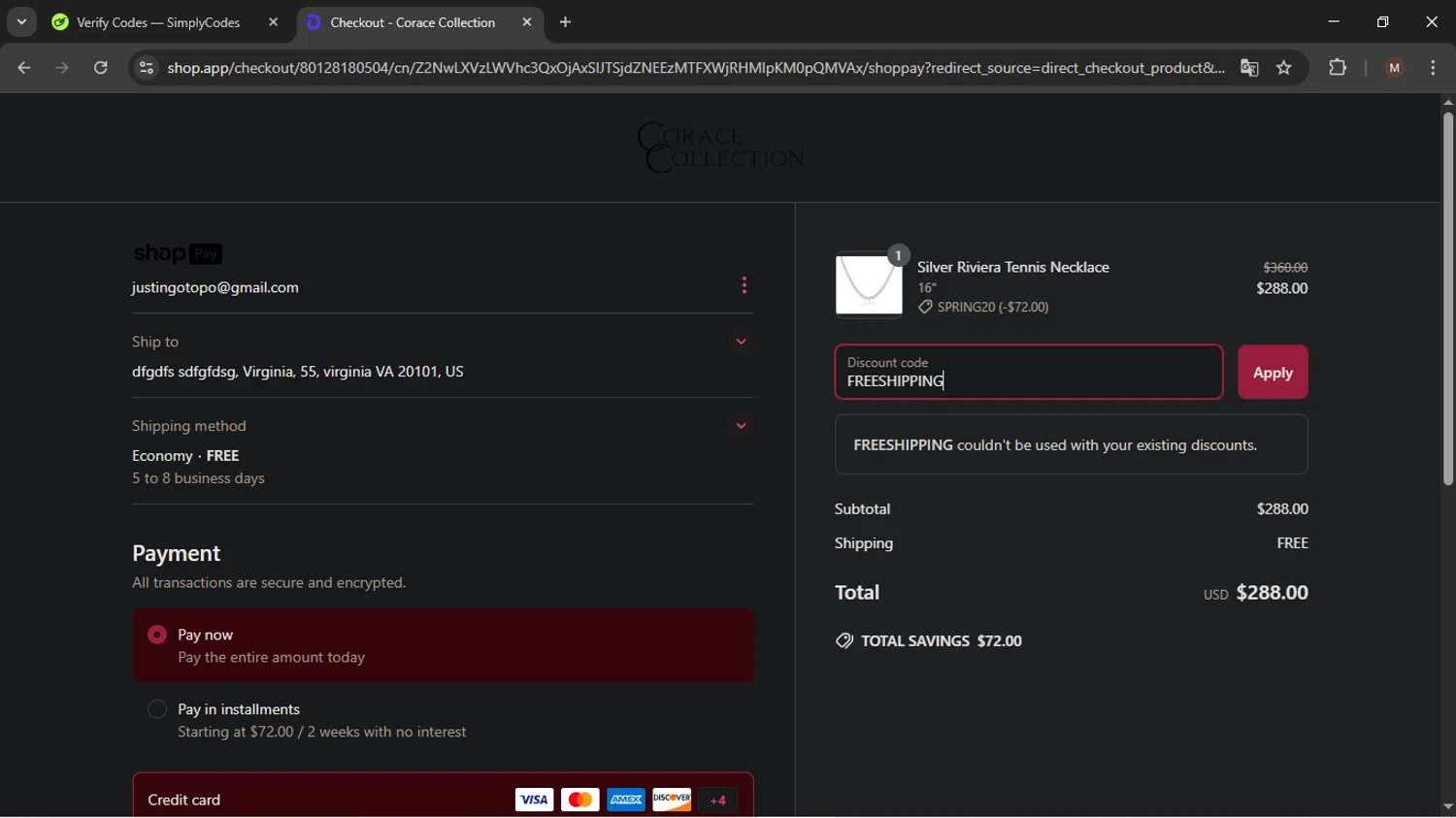Open the account options three-dot menu

point(745,285)
